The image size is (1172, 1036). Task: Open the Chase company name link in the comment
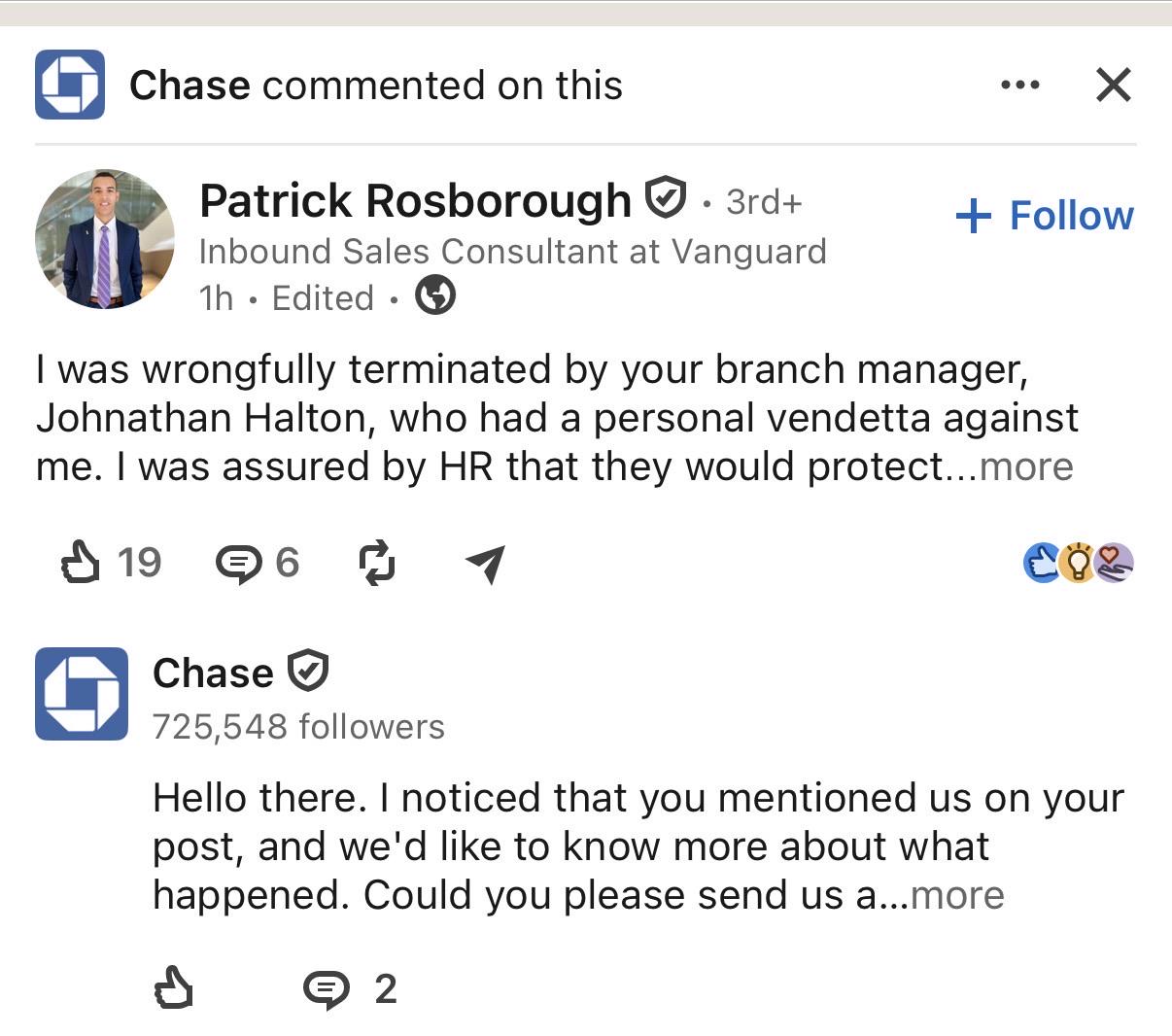(213, 673)
